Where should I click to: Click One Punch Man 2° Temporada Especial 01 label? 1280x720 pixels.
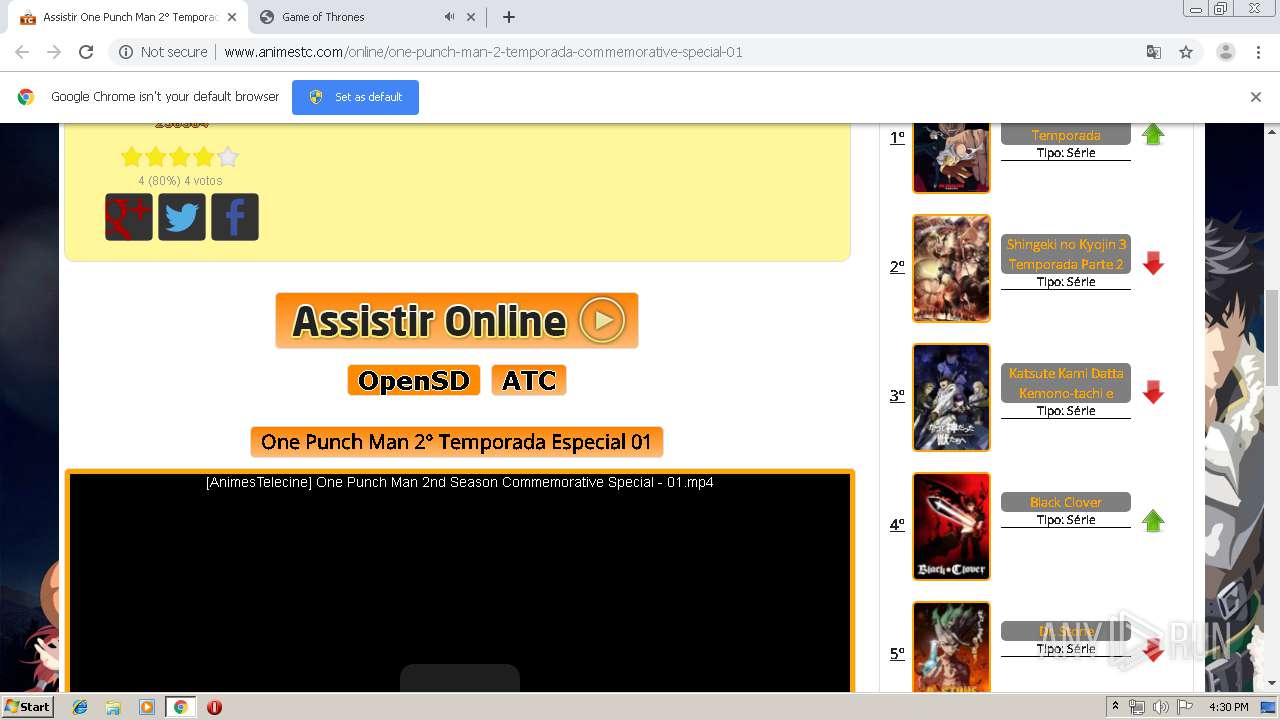point(456,442)
